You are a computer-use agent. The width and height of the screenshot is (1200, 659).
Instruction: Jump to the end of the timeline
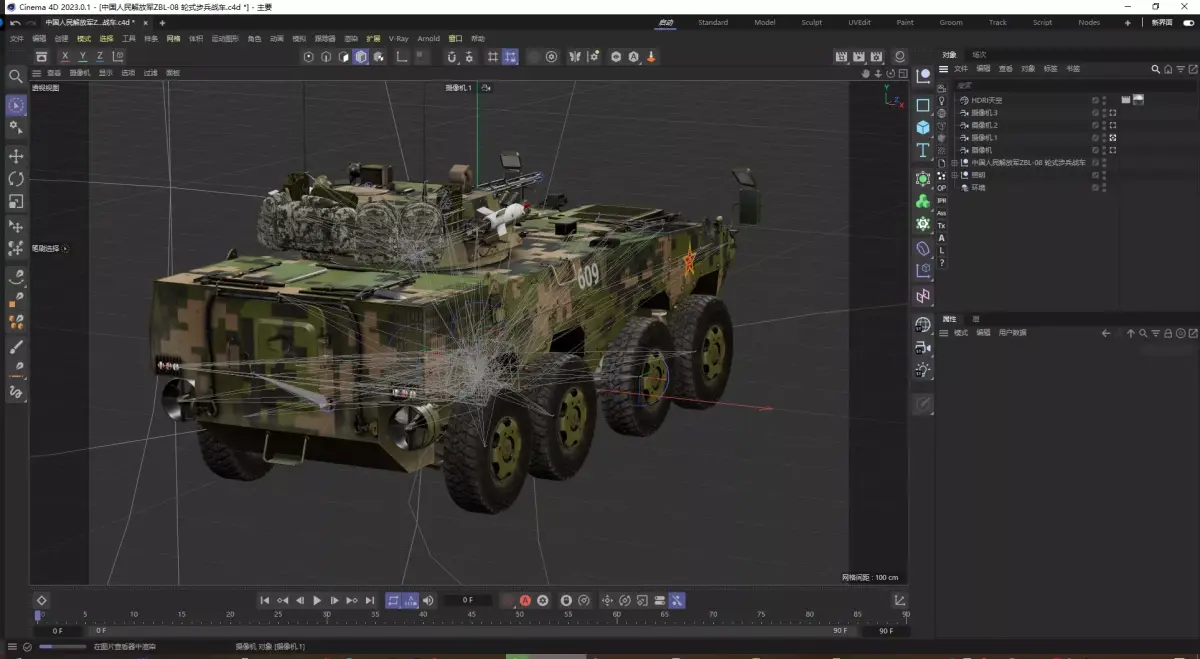(370, 600)
